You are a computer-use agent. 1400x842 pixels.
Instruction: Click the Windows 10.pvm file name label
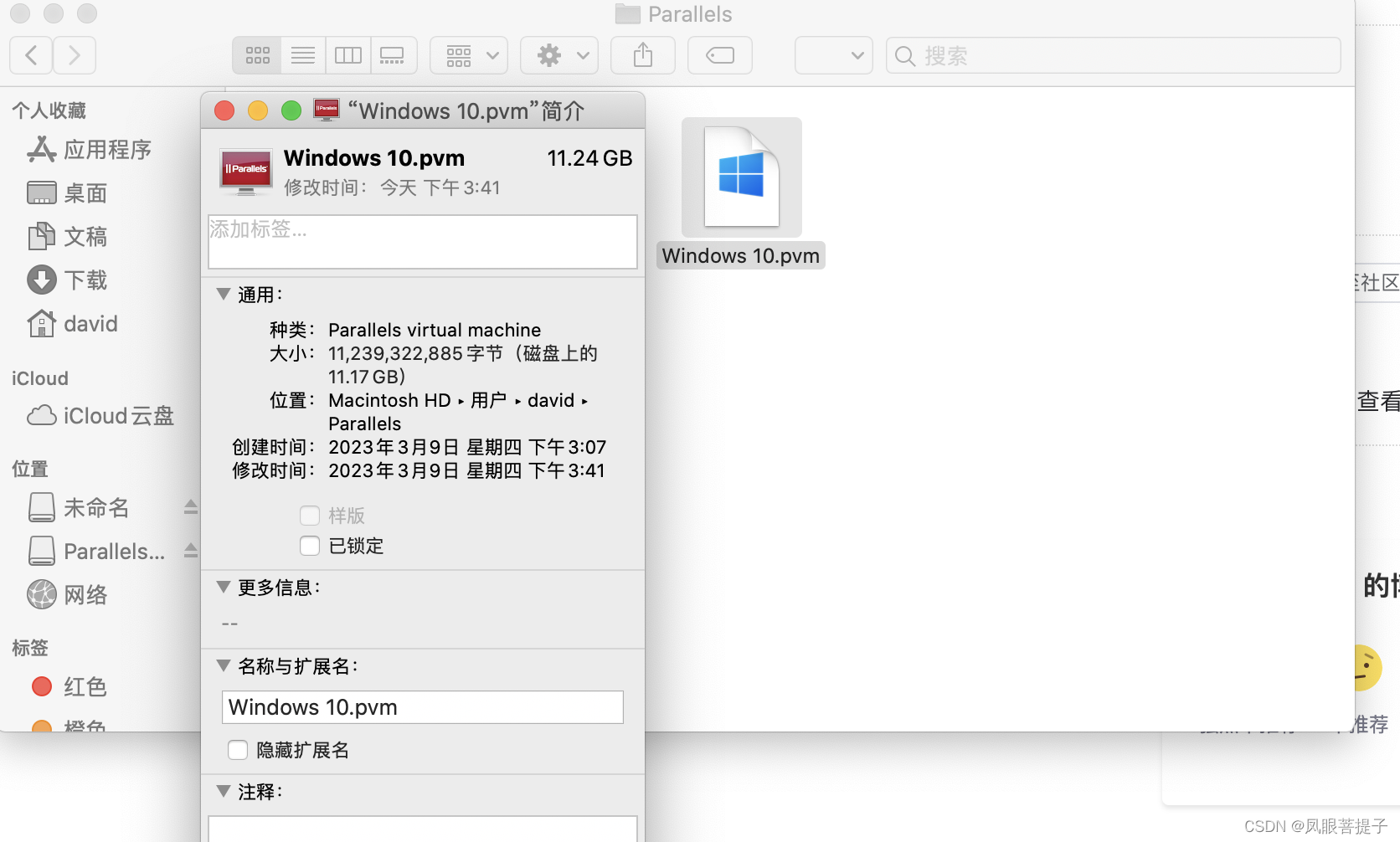pos(741,255)
